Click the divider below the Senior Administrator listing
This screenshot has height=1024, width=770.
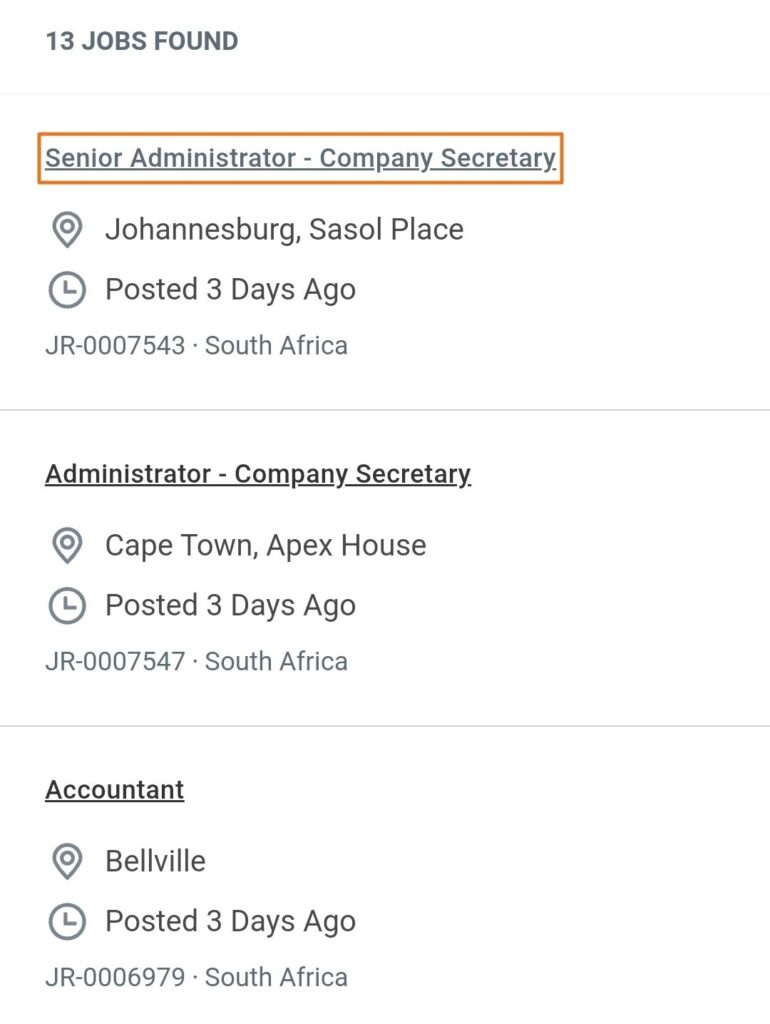click(385, 410)
